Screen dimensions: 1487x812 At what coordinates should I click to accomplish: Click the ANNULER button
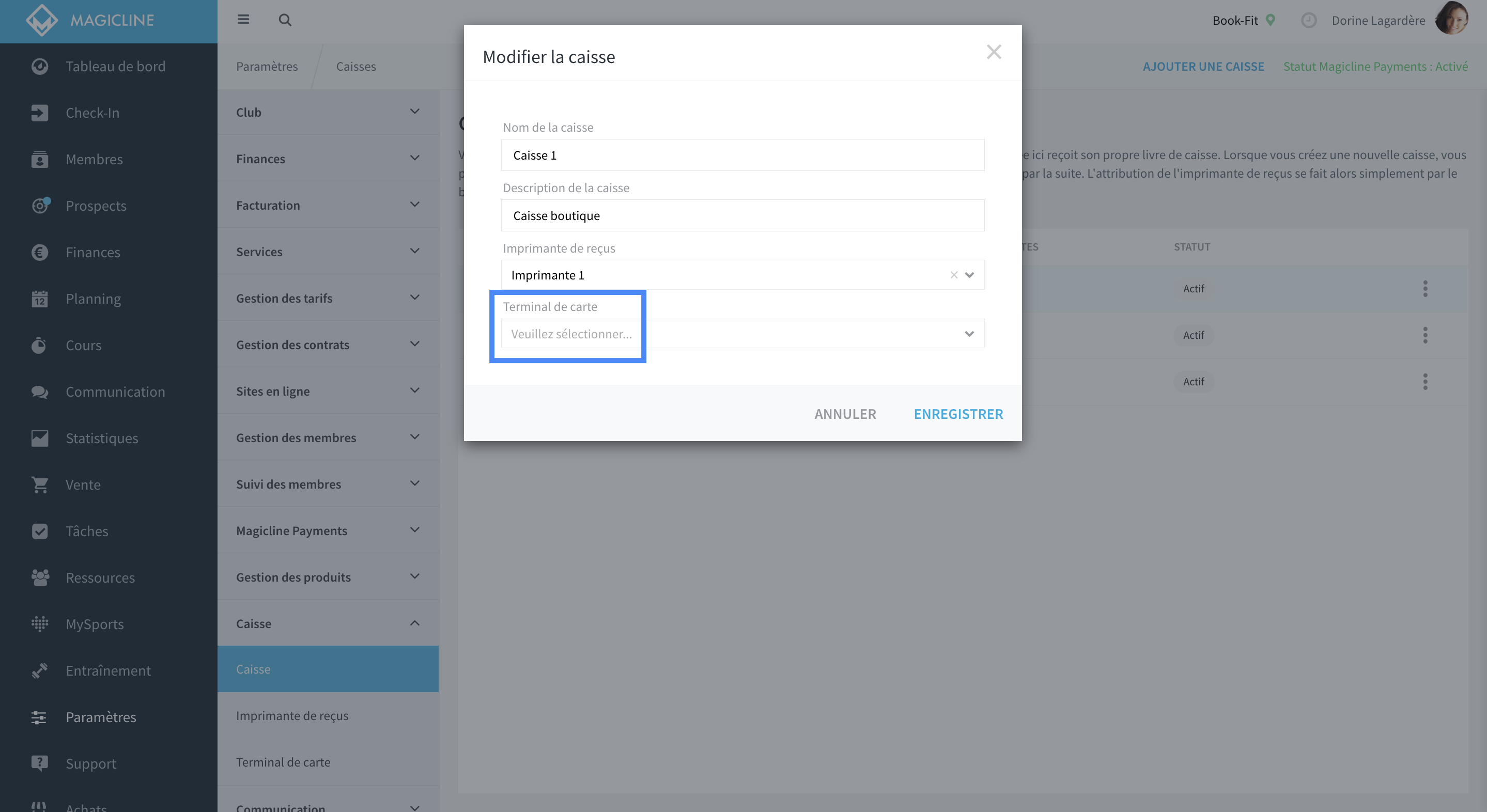(x=845, y=414)
